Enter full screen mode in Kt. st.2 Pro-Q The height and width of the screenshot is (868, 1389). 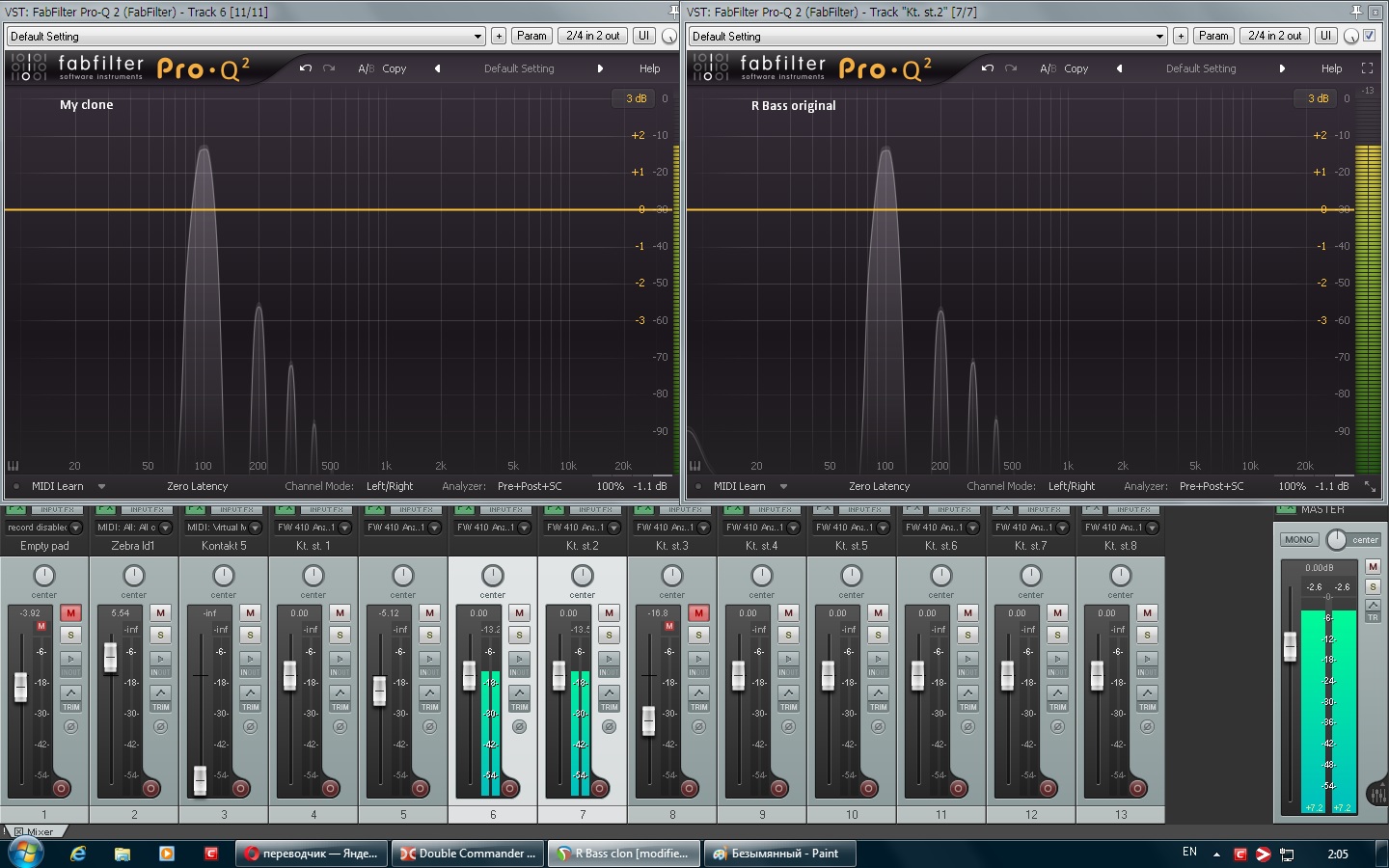tap(1367, 68)
